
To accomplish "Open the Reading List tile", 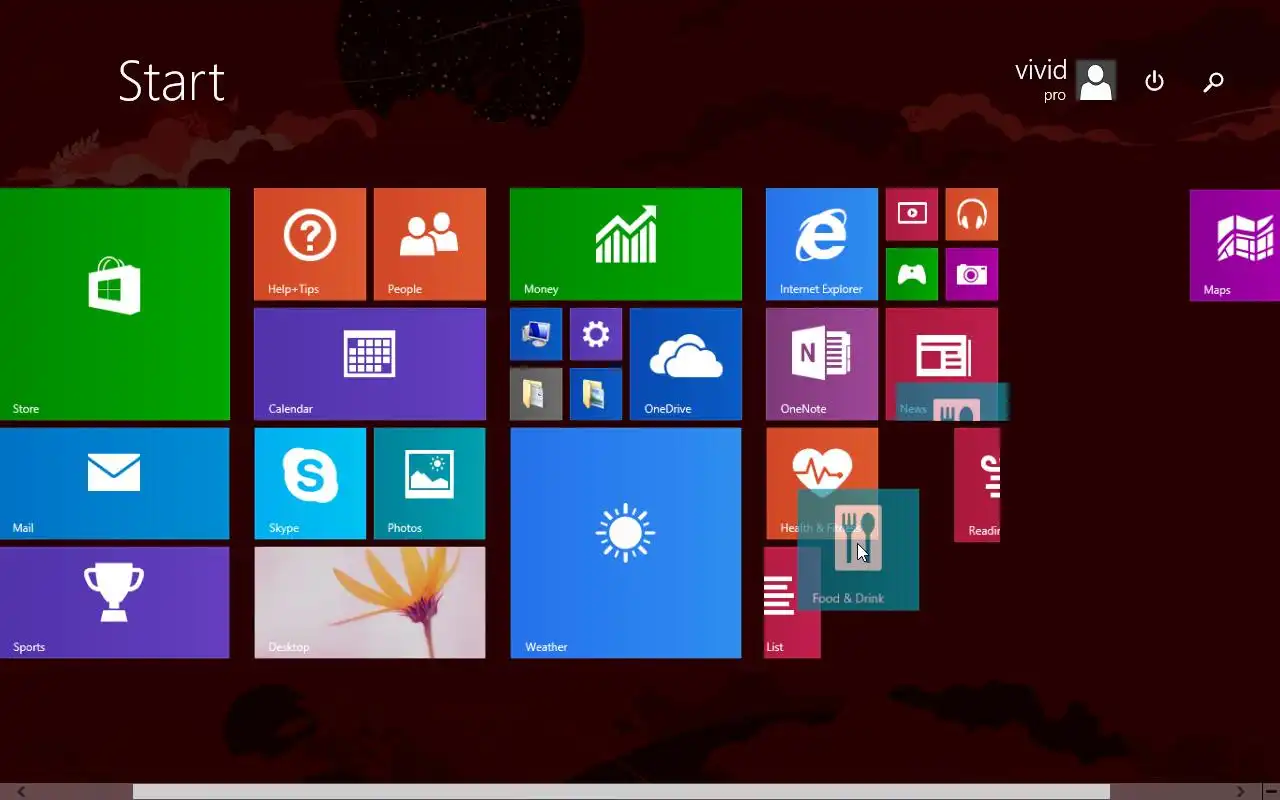I will (977, 485).
